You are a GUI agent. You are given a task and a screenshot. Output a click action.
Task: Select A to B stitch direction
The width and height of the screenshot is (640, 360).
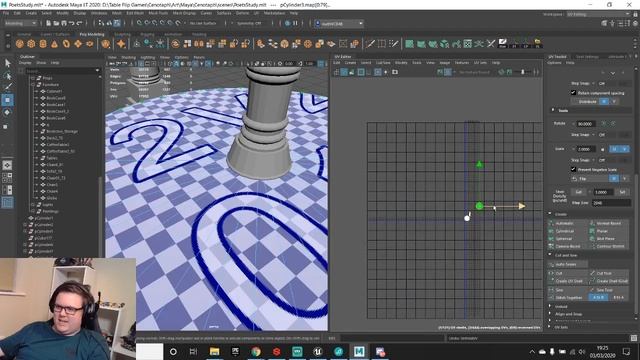pyautogui.click(x=598, y=298)
